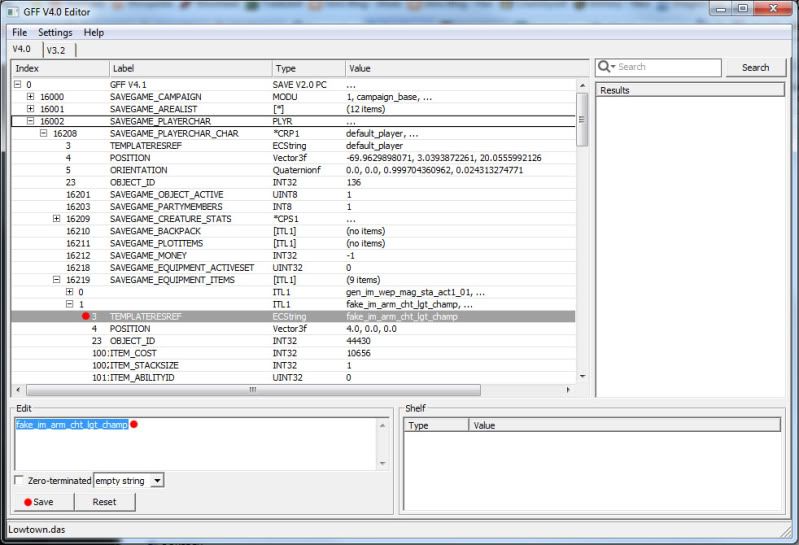The width and height of the screenshot is (799, 545).
Task: Click the Save button
Action: pos(43,502)
